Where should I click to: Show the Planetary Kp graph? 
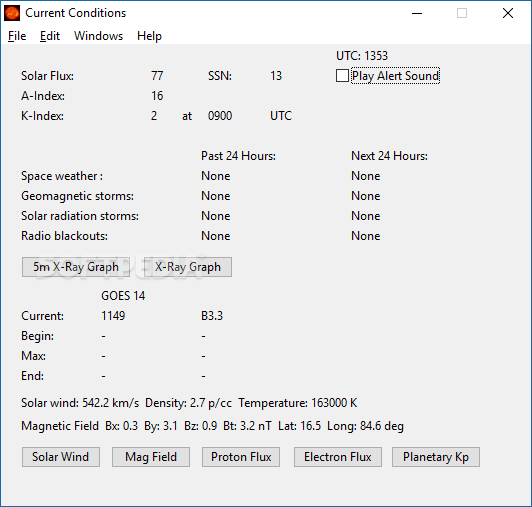[x=436, y=457]
